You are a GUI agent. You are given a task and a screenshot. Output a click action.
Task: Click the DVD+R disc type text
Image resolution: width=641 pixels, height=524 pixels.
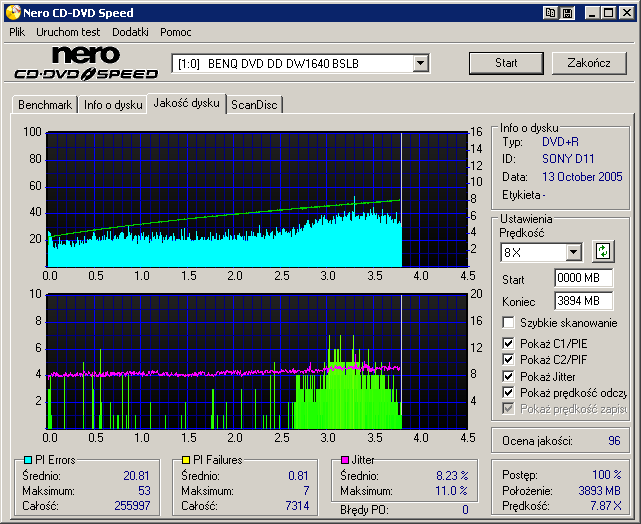(560, 142)
